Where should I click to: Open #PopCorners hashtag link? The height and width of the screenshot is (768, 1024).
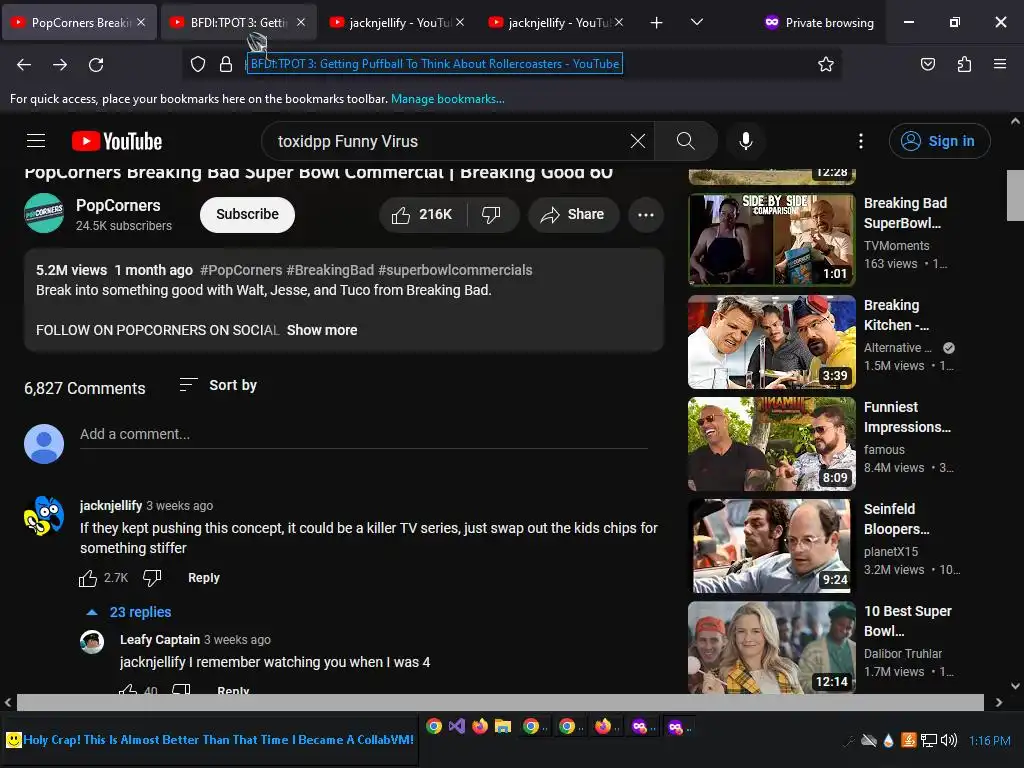click(x=241, y=270)
